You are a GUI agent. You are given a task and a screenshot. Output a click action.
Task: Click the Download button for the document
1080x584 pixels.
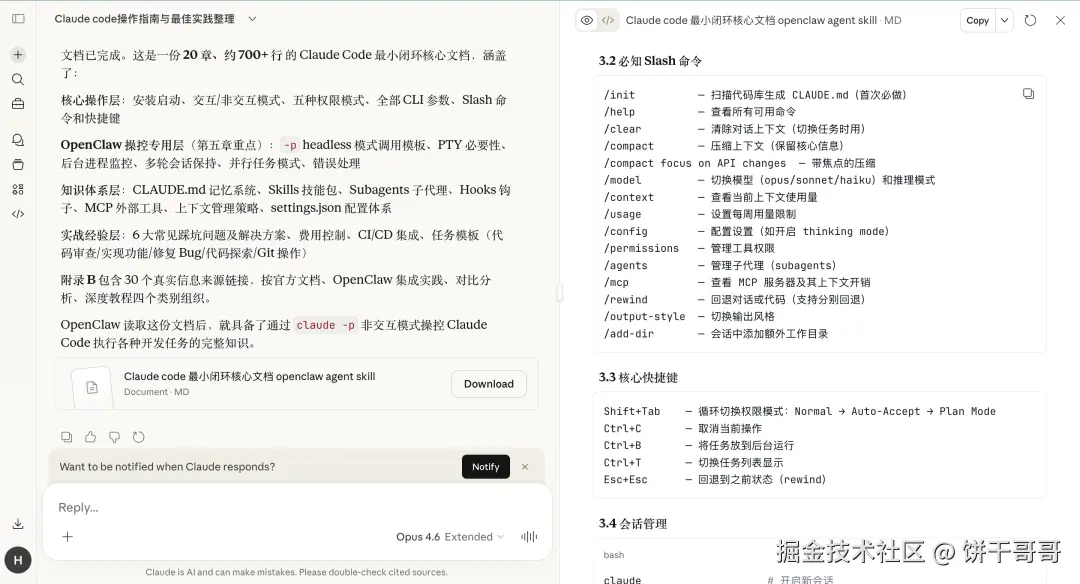(x=488, y=384)
